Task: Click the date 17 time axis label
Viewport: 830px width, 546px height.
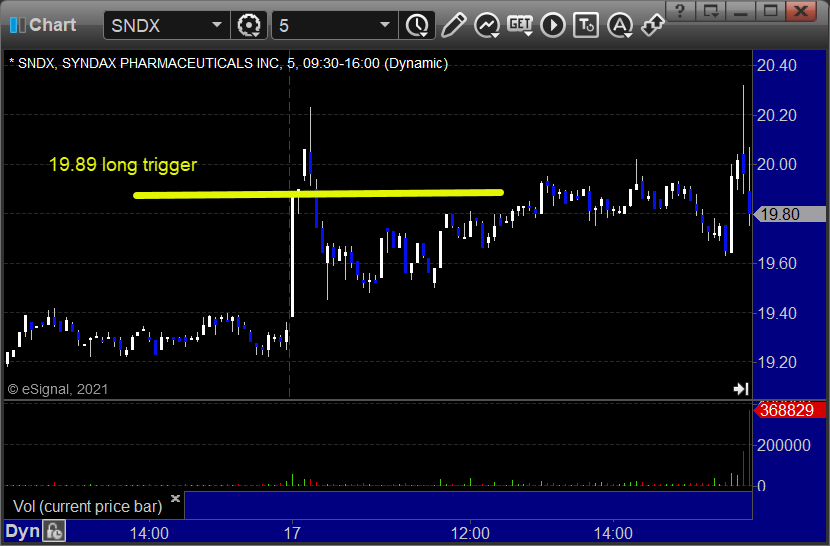Action: (x=292, y=533)
